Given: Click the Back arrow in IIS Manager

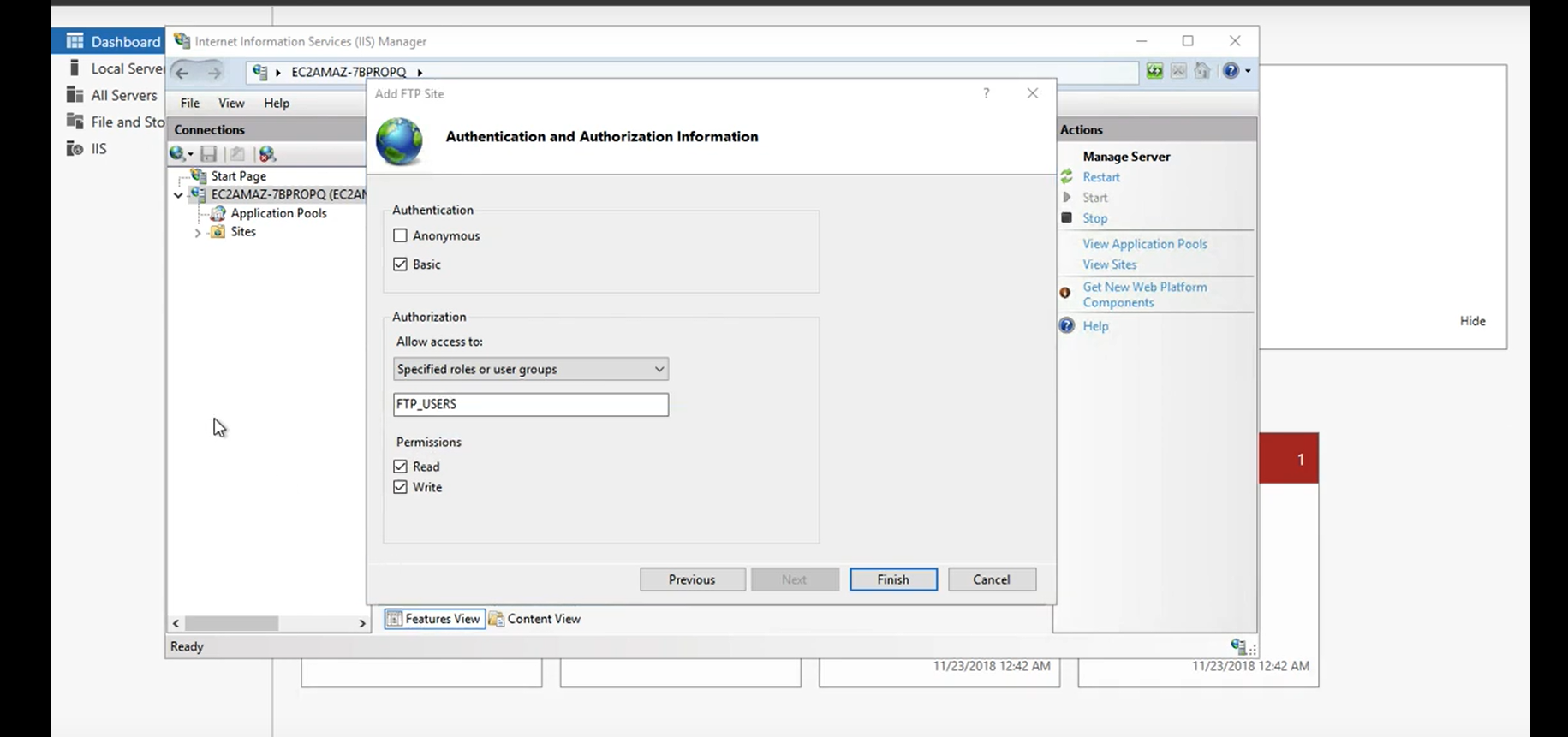Looking at the screenshot, I should 182,72.
